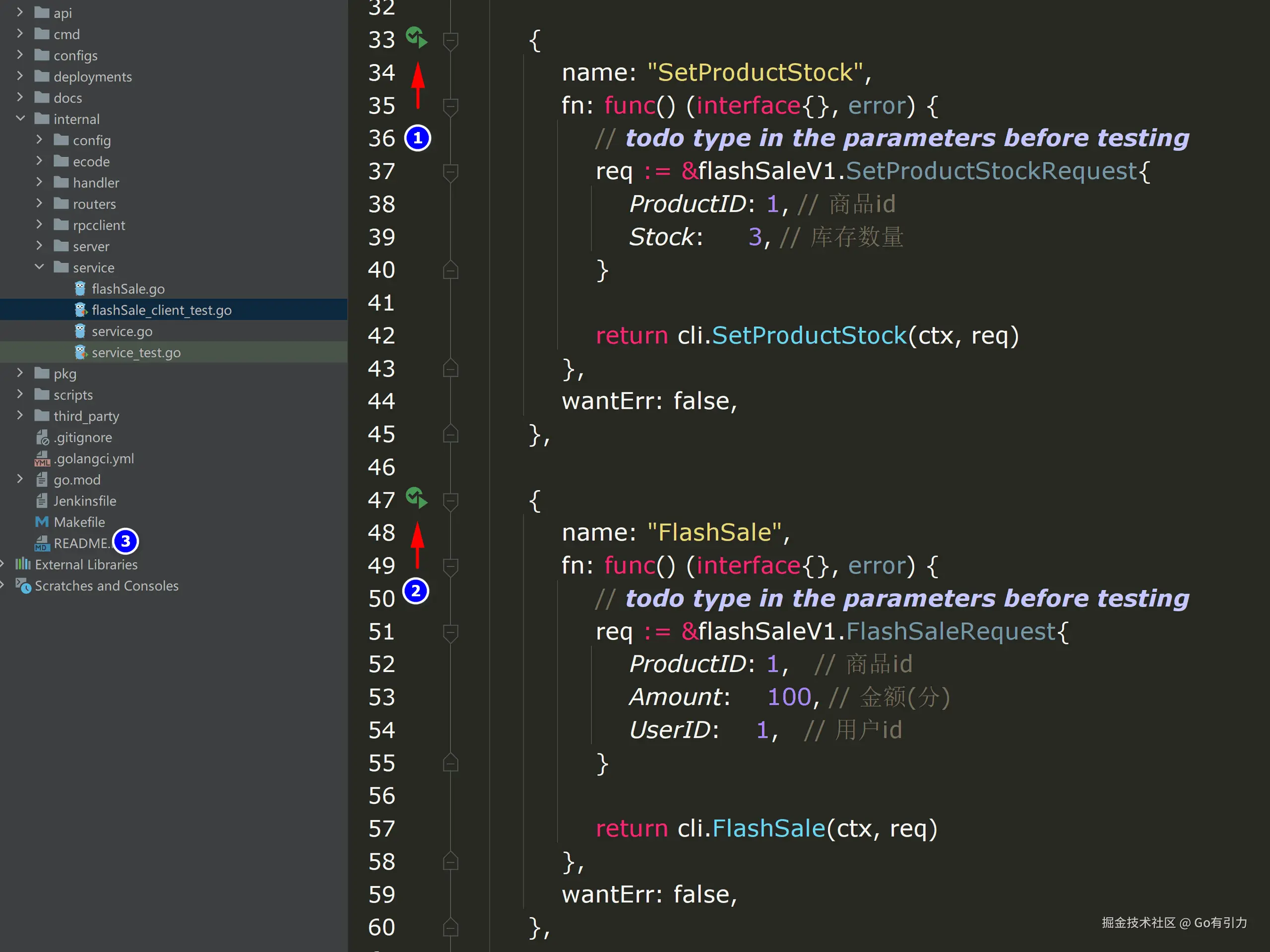Click the External Libraries chart icon
Screen dimensions: 1270x952
coord(23,565)
